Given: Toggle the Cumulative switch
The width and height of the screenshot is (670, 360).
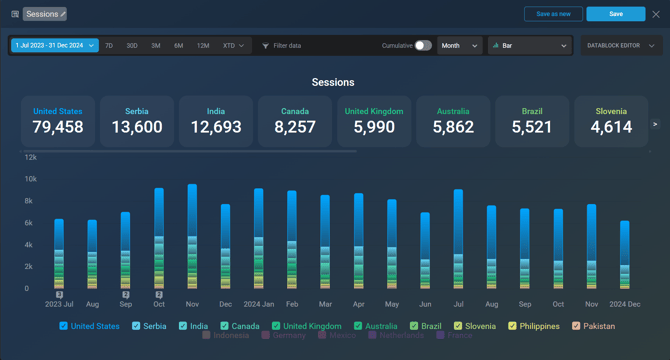Looking at the screenshot, I should point(423,45).
